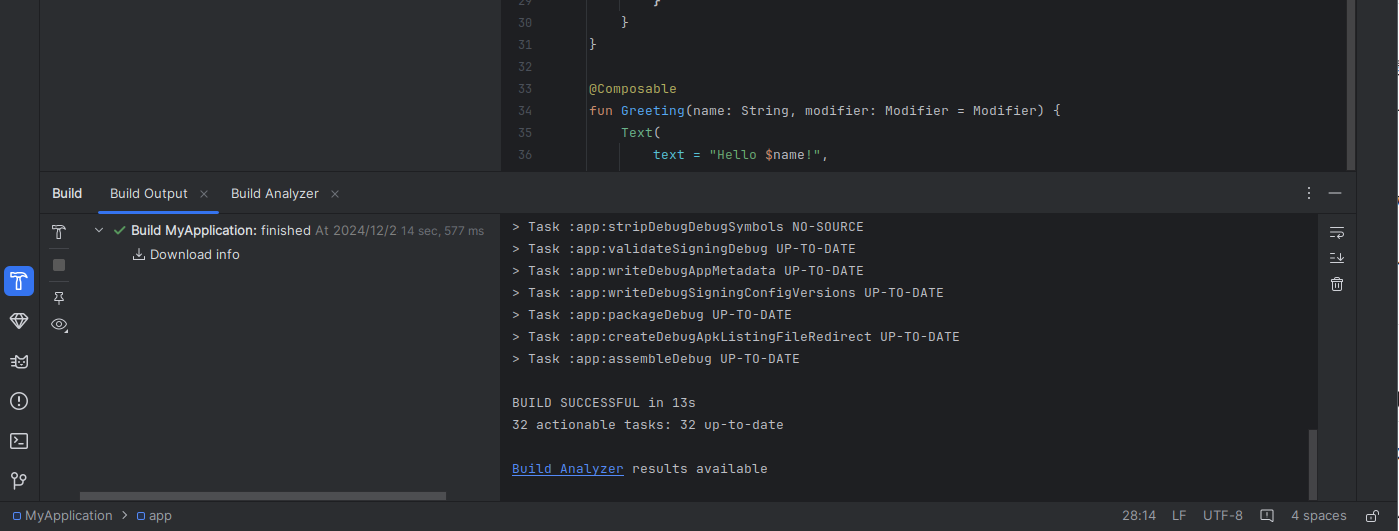Select the Build MyApplication: finished row

[290, 231]
